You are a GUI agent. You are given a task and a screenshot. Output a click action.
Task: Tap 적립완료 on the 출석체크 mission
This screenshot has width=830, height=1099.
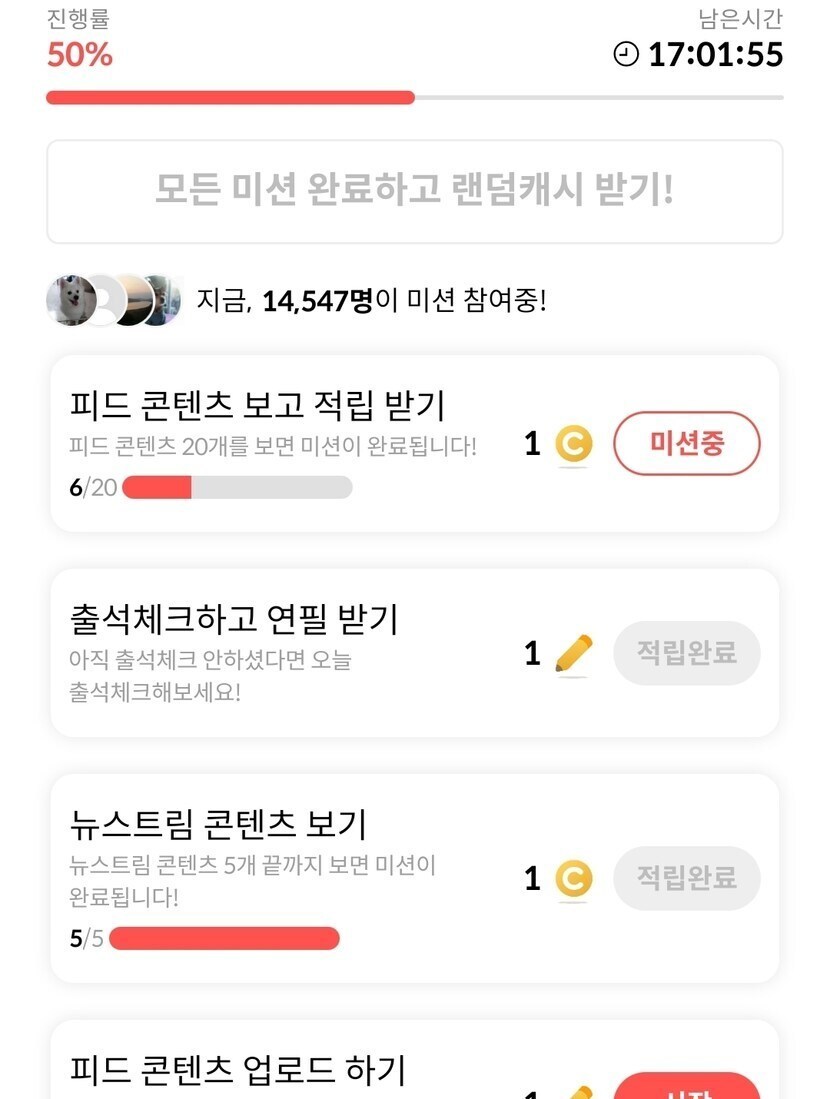pos(687,653)
